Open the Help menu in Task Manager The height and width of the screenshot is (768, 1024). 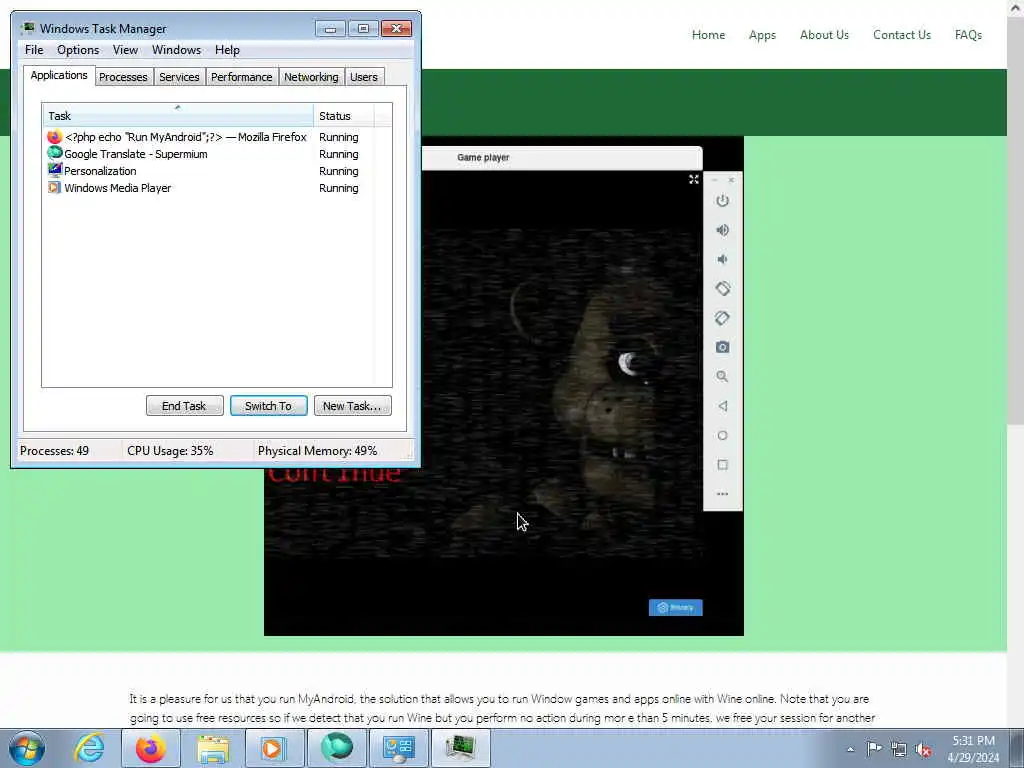pyautogui.click(x=227, y=50)
